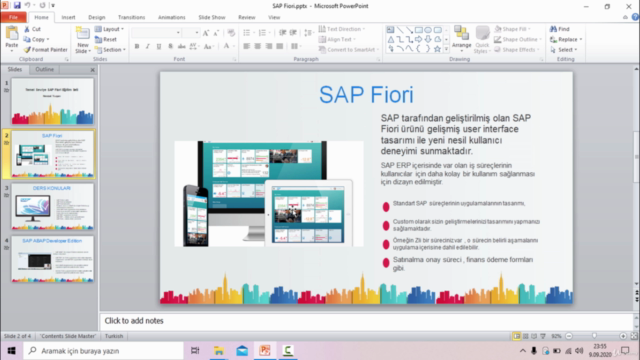The height and width of the screenshot is (360, 640).
Task: Toggle text shadow formatting
Action: pos(170,46)
